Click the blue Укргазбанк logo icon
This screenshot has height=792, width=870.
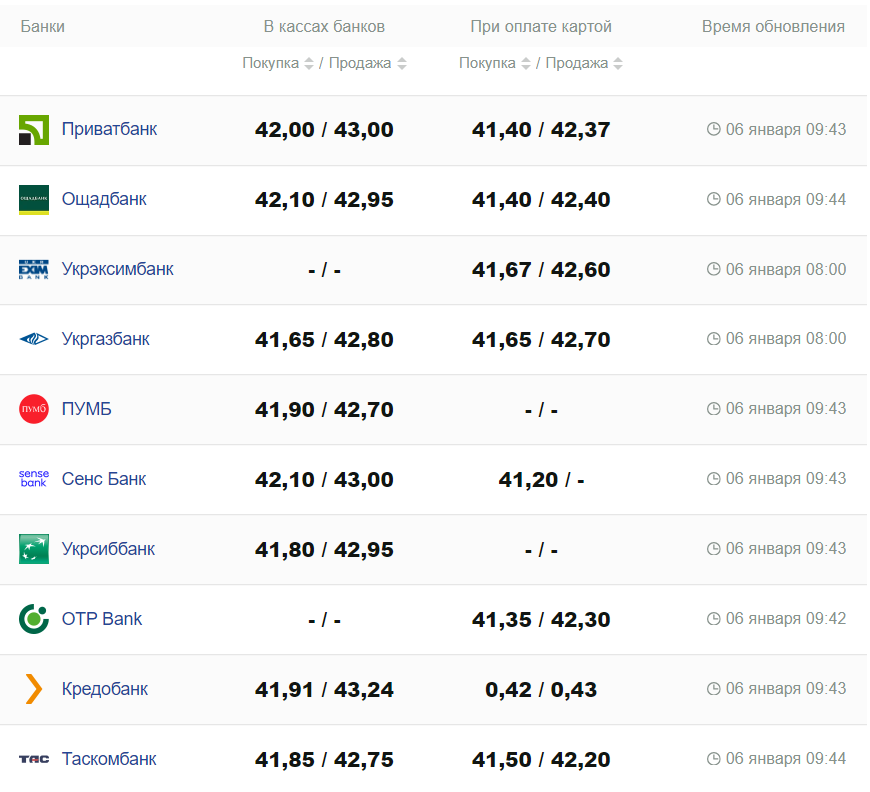(34, 339)
